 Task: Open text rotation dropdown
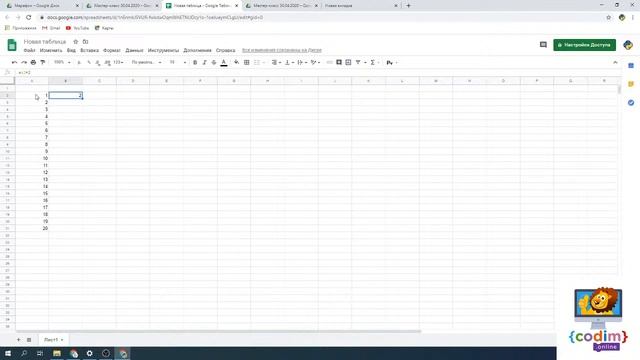pos(315,62)
